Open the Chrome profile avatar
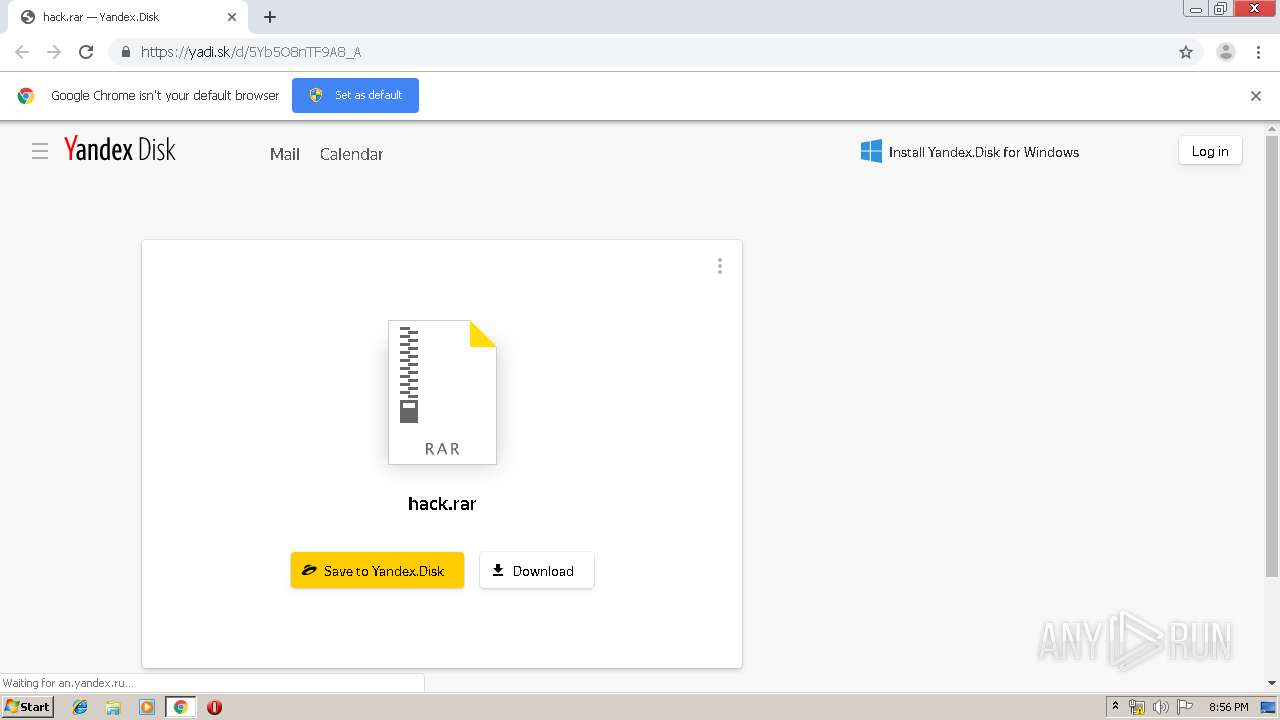Image resolution: width=1280 pixels, height=720 pixels. click(1226, 52)
